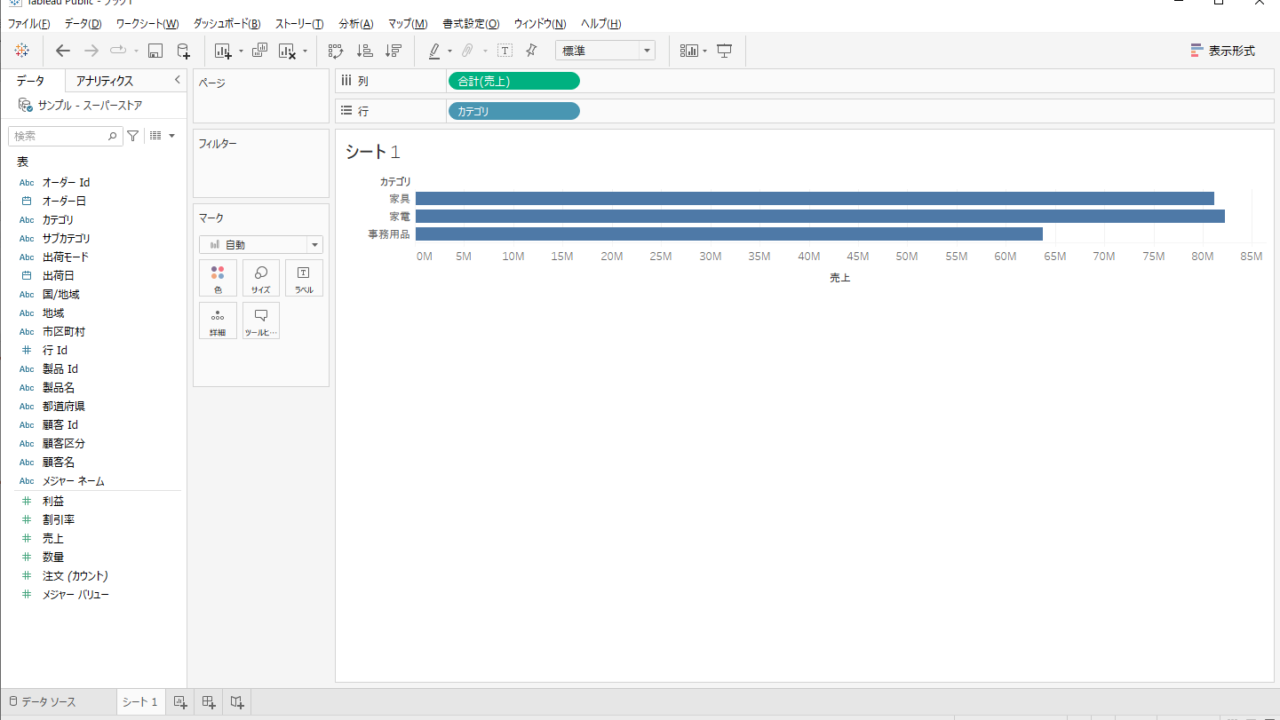1280x720 pixels.
Task: Click the カテゴリ pill on Rows
Action: pyautogui.click(x=514, y=111)
